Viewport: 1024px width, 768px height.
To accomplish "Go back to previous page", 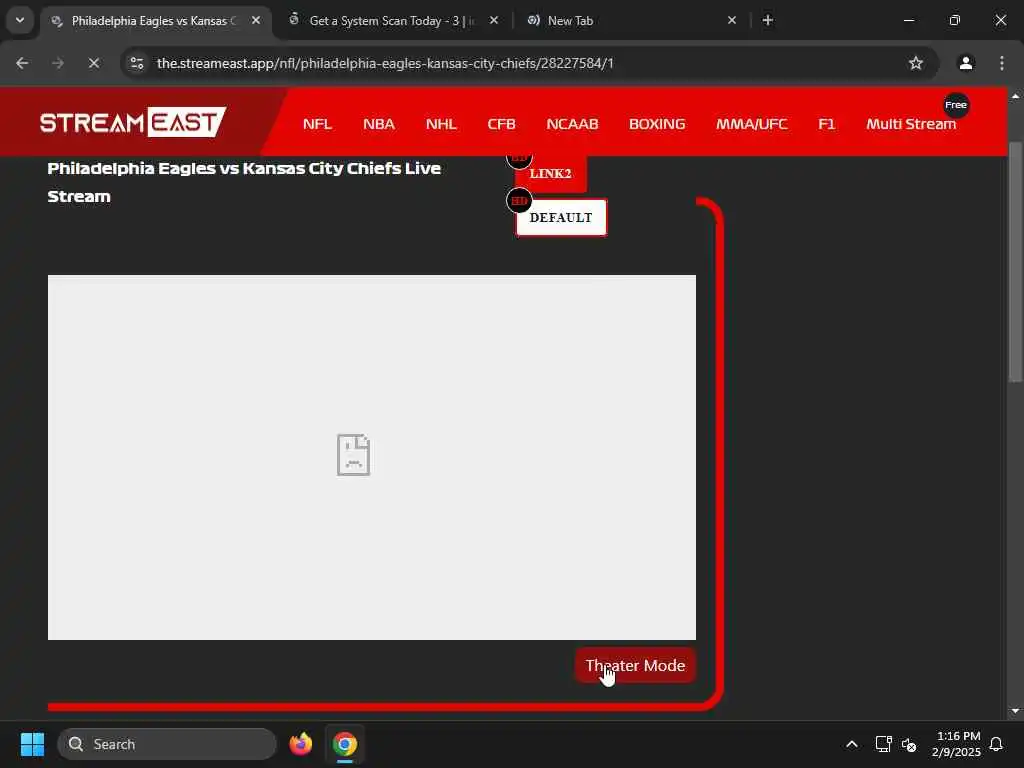I will (x=22, y=63).
